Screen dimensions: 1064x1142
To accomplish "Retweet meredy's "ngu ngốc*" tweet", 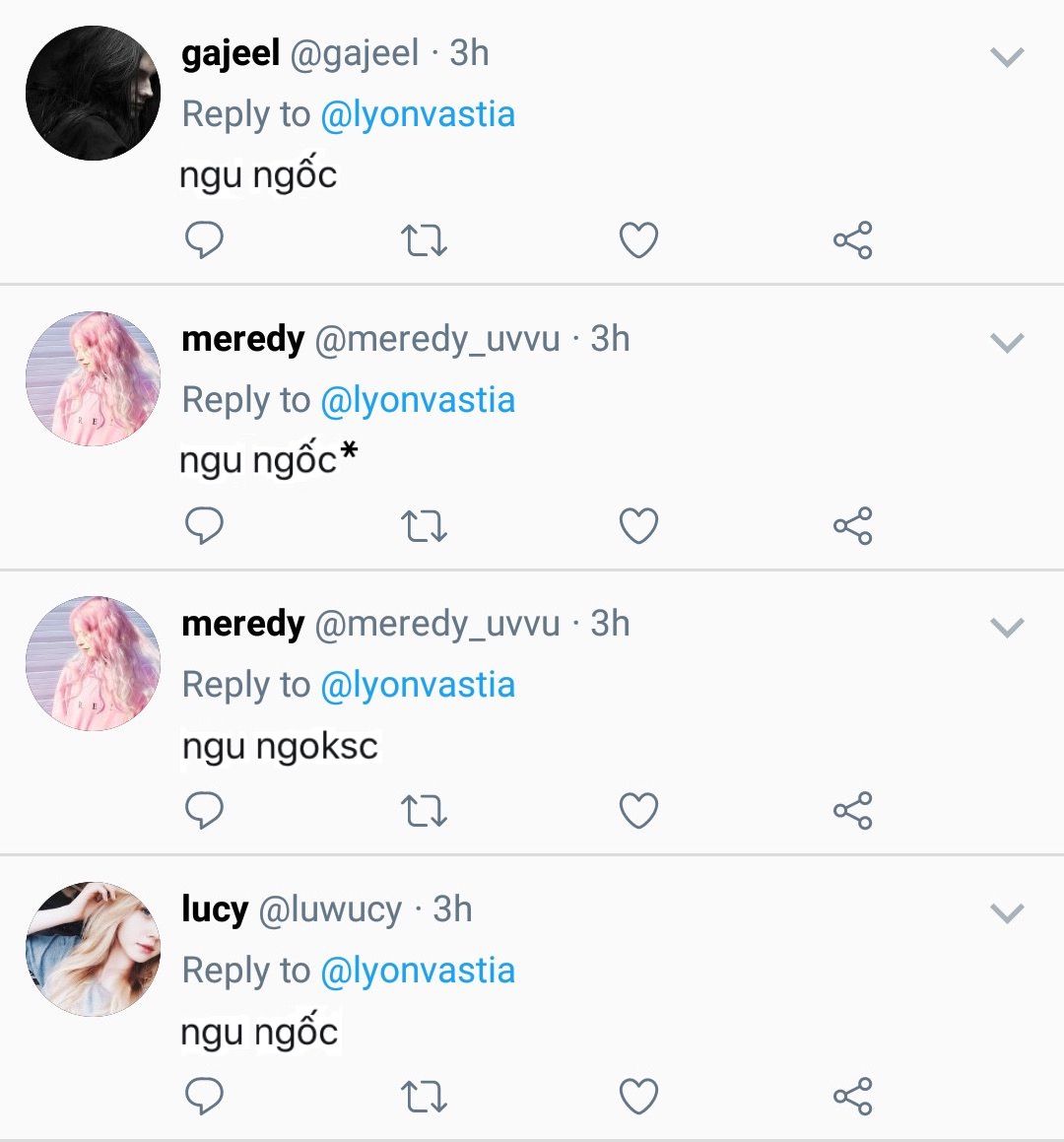I will 424,526.
